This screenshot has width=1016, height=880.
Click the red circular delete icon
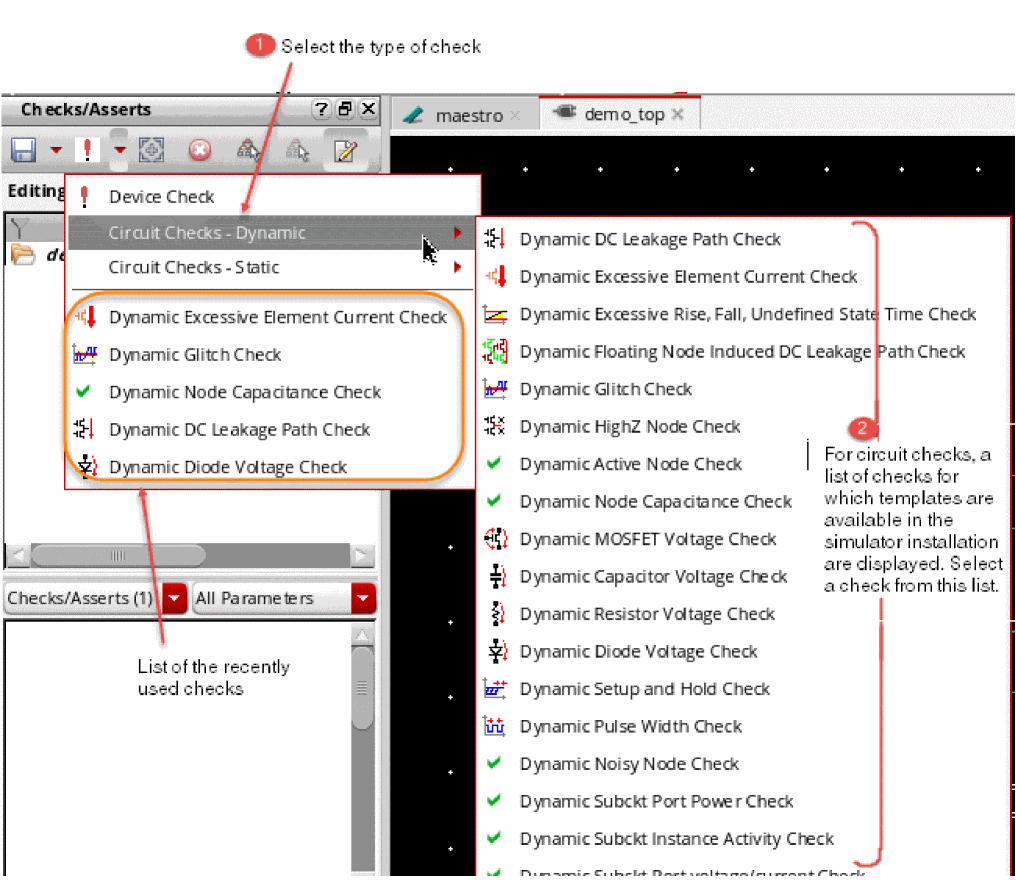point(200,151)
